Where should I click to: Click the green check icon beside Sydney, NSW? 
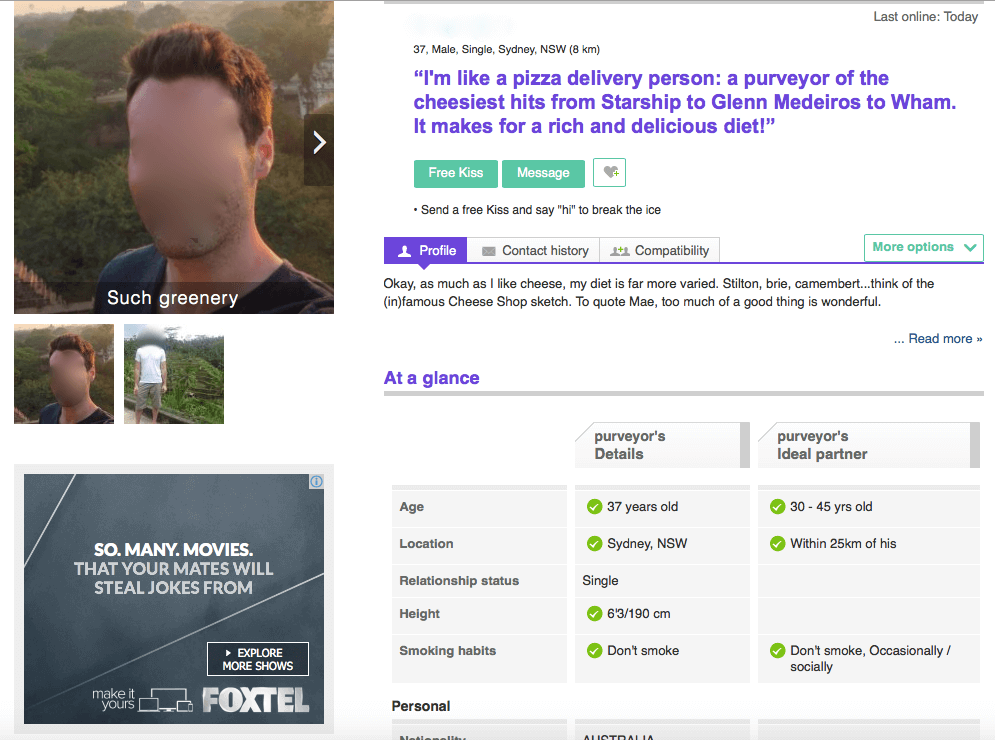[x=594, y=544]
